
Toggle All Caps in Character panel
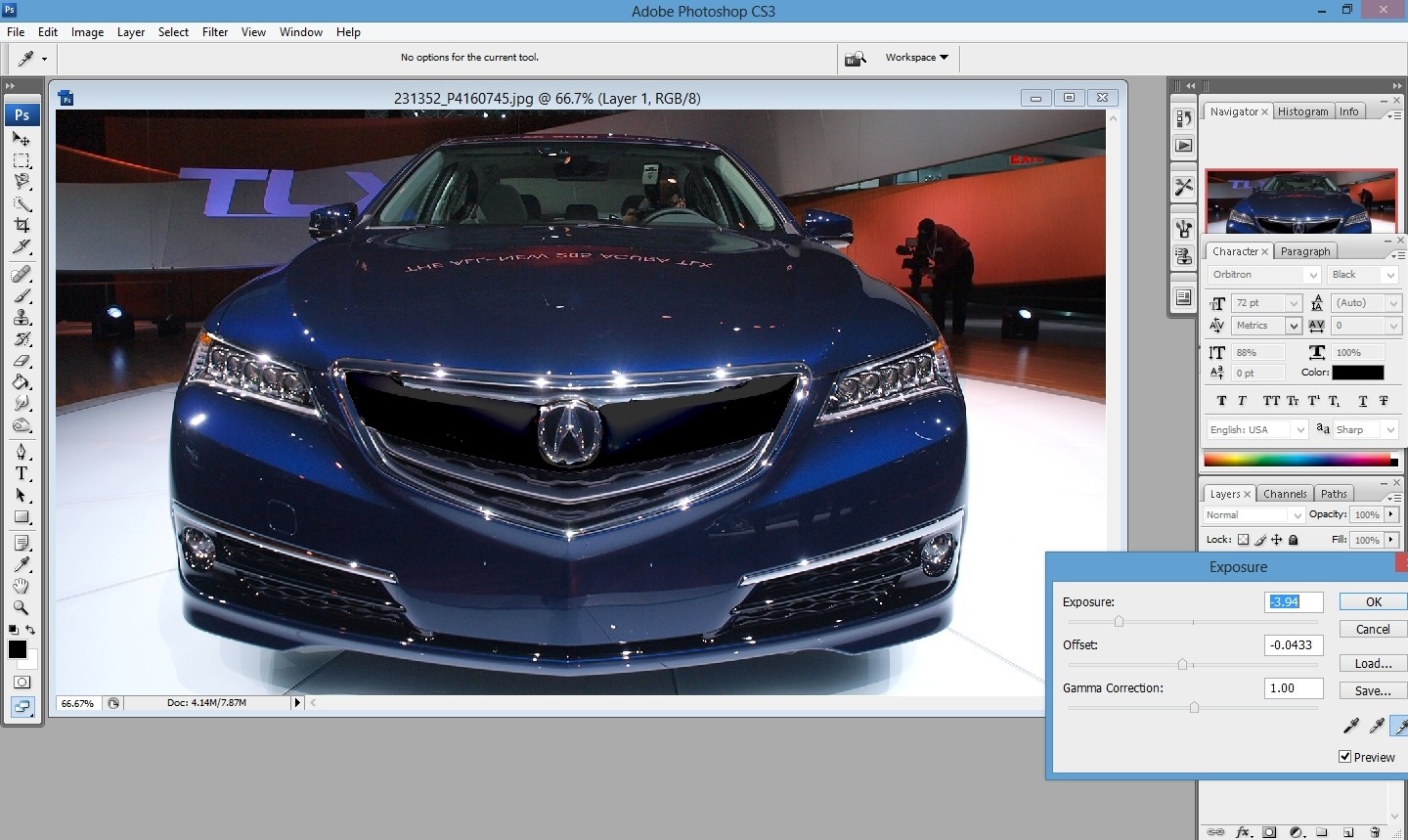(1271, 401)
